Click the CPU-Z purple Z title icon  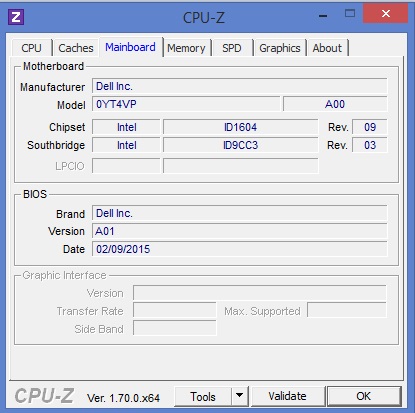(16, 17)
